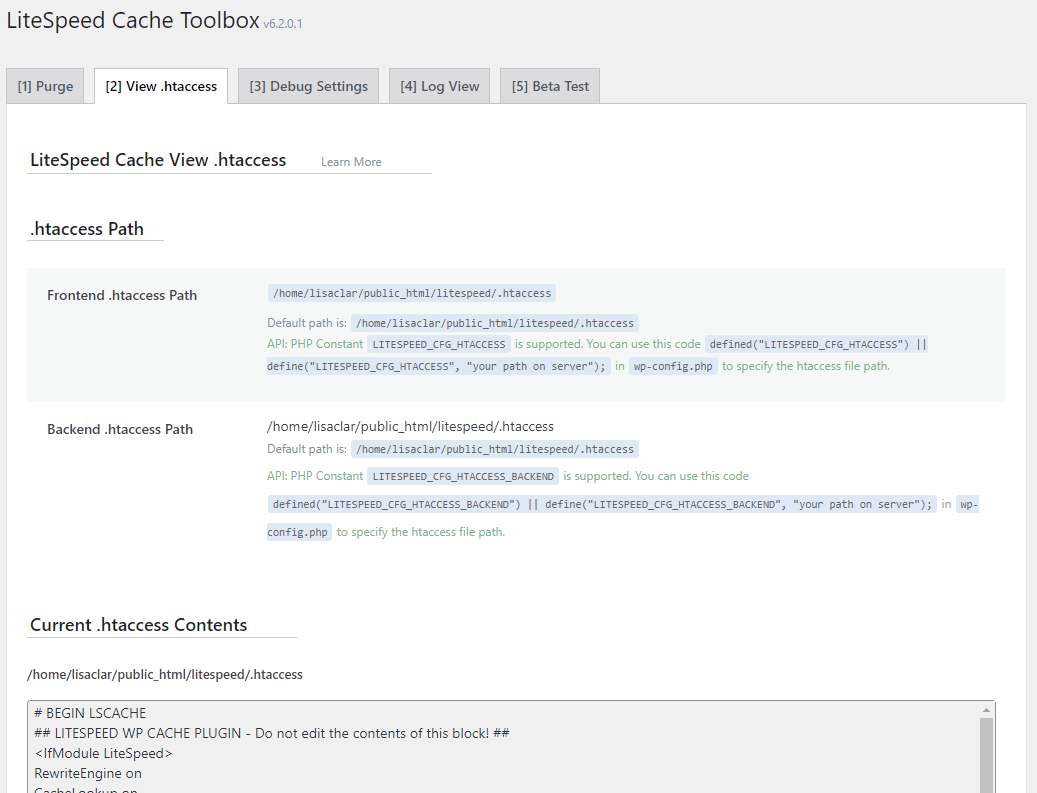Click the frontend default path code snippet
The width and height of the screenshot is (1037, 793).
495,323
